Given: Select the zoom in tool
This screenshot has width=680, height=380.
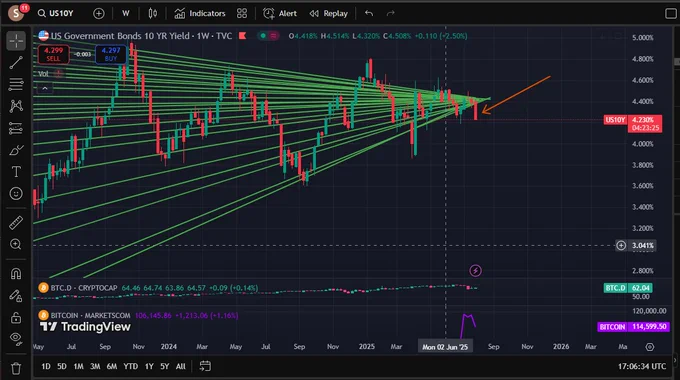Looking at the screenshot, I should tap(16, 245).
